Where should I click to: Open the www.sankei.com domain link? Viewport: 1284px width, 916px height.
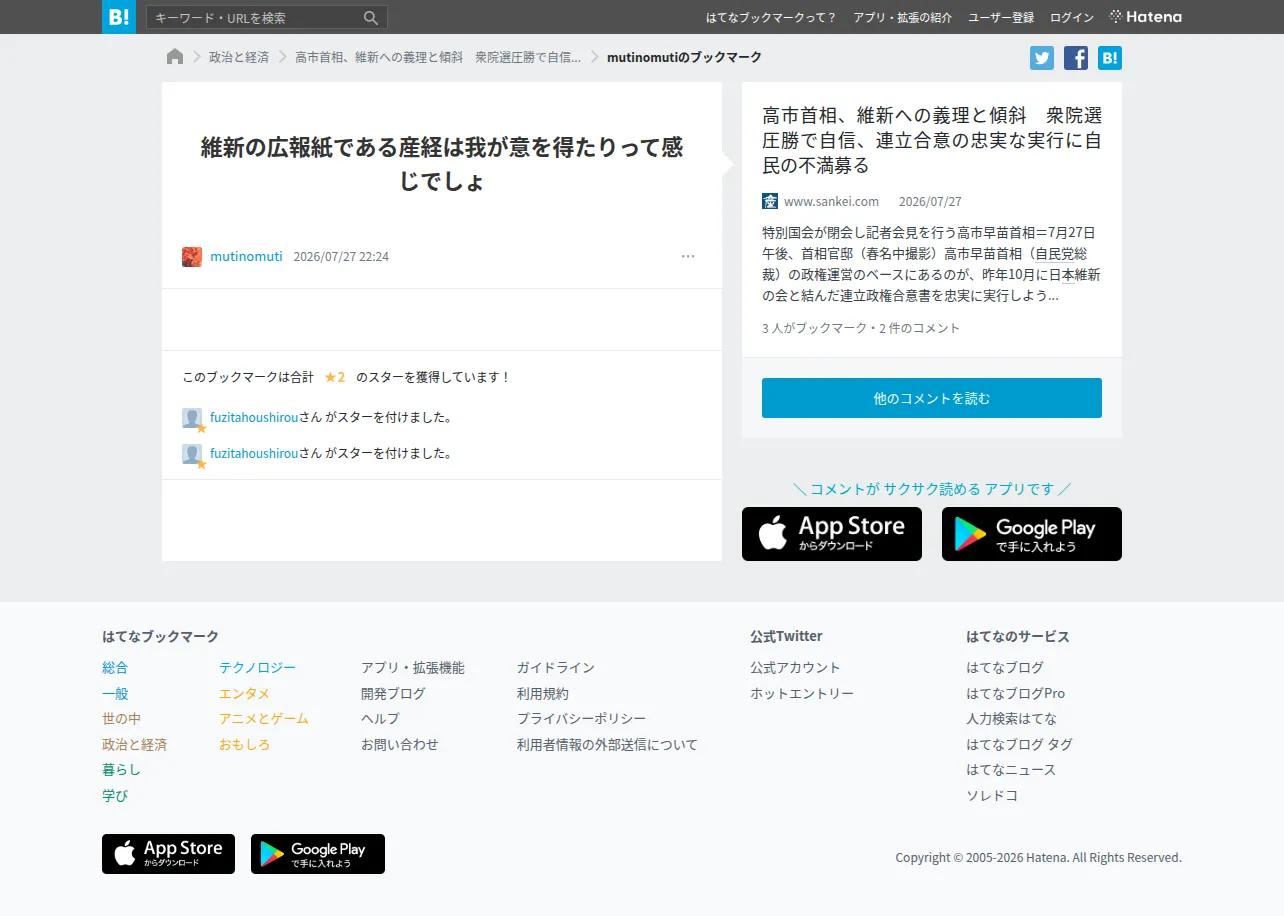[831, 201]
